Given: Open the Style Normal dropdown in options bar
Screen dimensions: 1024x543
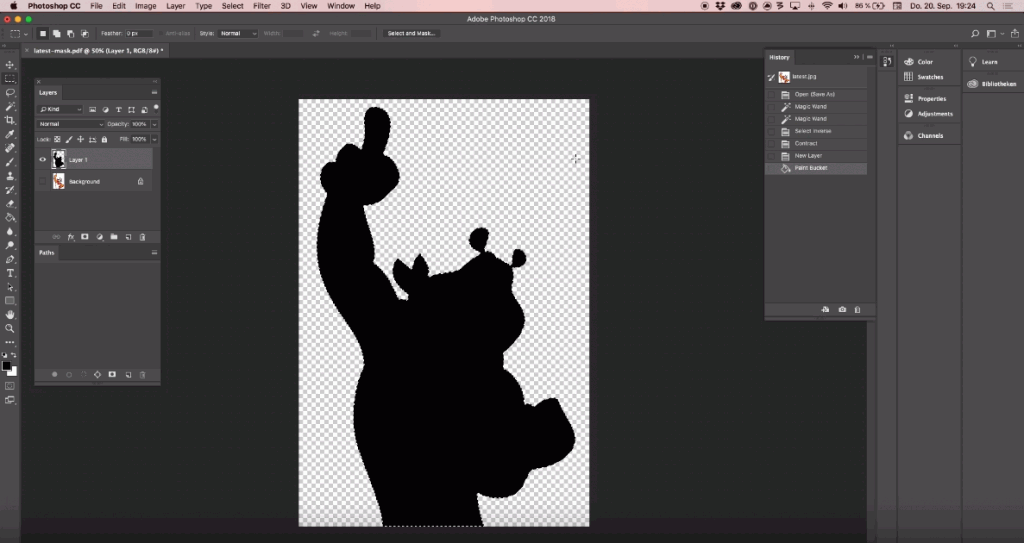Looking at the screenshot, I should coord(238,33).
